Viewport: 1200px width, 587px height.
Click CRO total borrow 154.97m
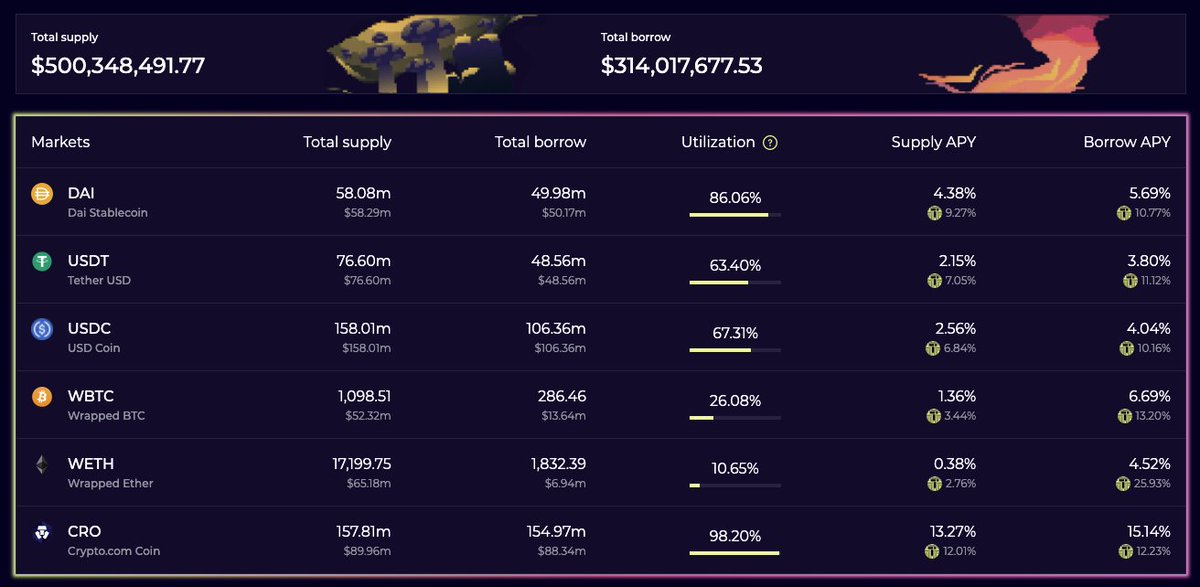coord(556,531)
